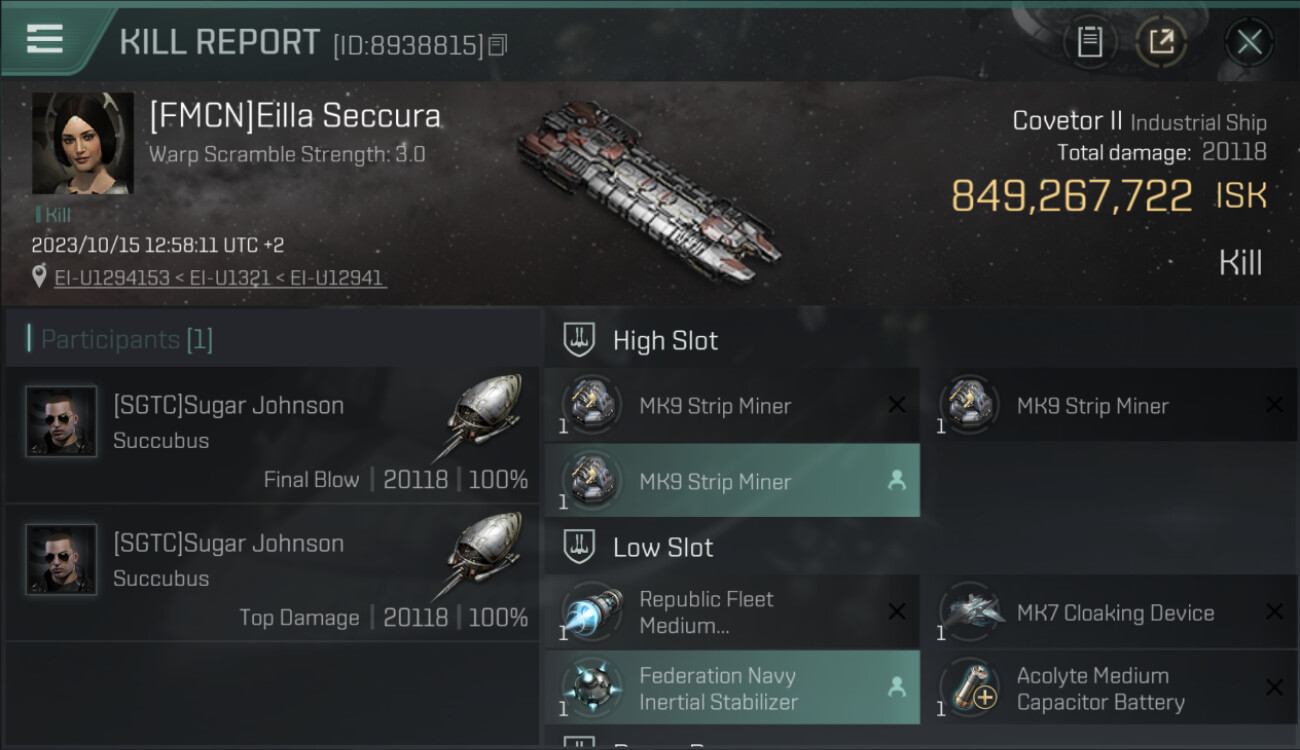
Task: Click the MK7 Cloaking Device icon
Action: pyautogui.click(x=970, y=612)
